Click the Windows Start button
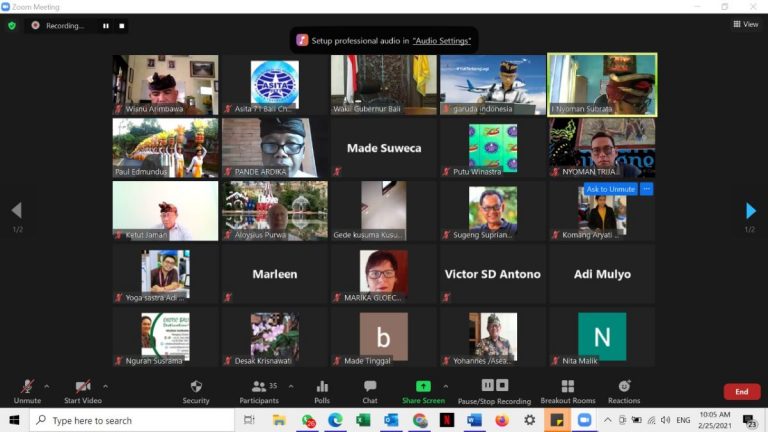Screen dimensions: 768x432 point(14,420)
